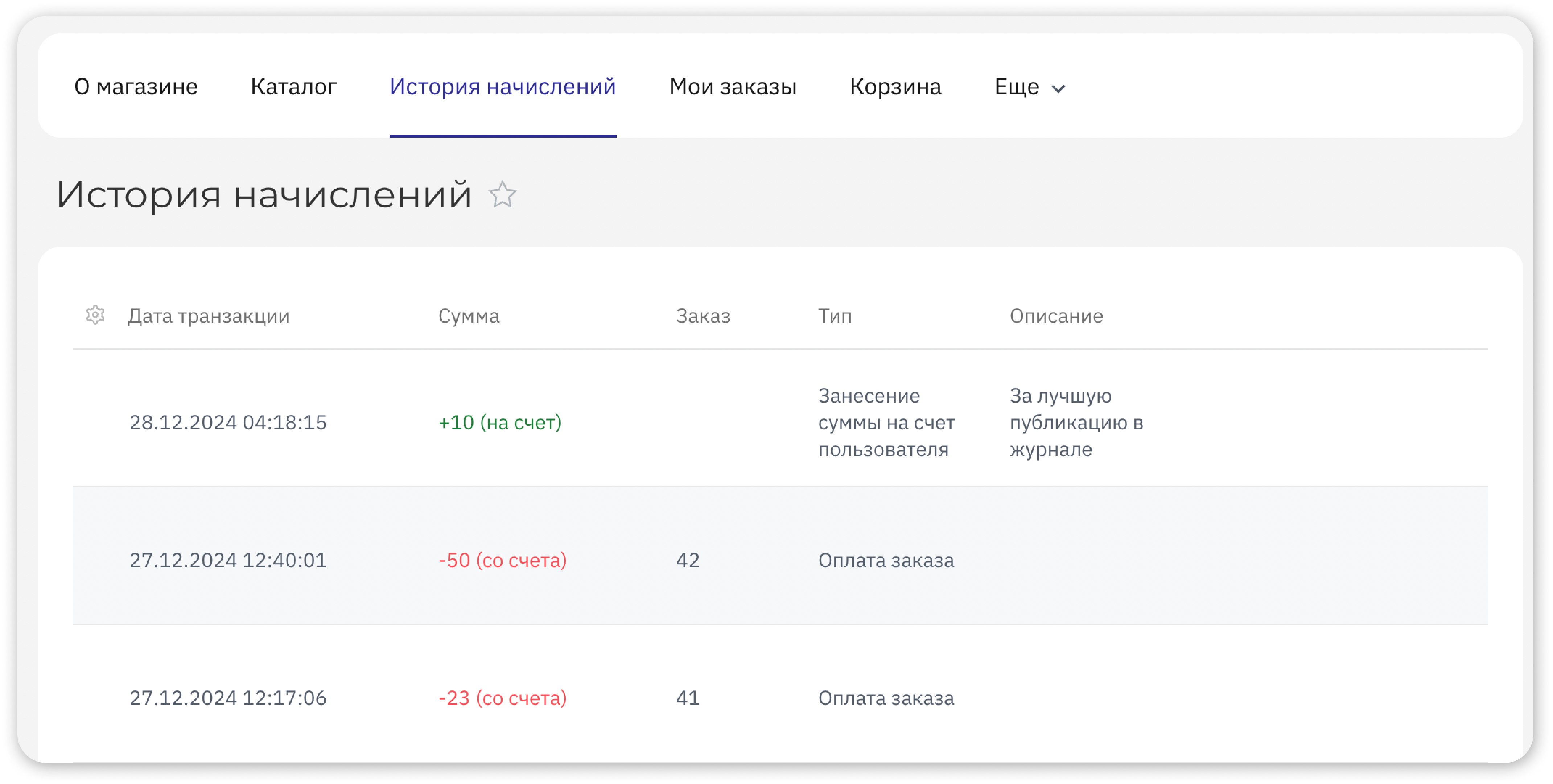Click the -23 (со счета) amount

502,698
